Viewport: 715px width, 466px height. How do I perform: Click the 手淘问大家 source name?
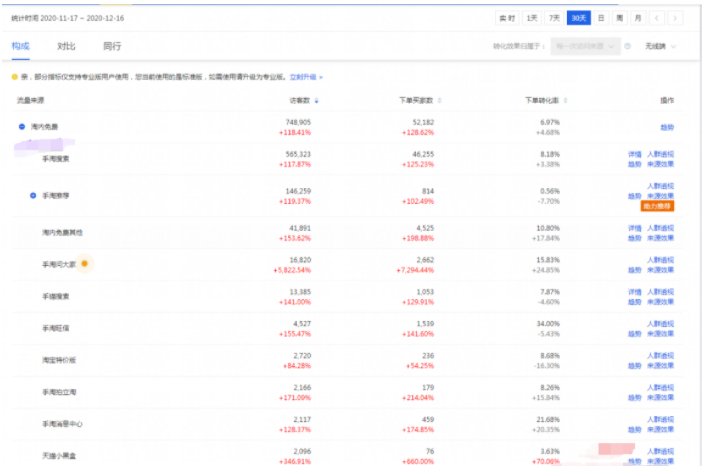point(59,264)
